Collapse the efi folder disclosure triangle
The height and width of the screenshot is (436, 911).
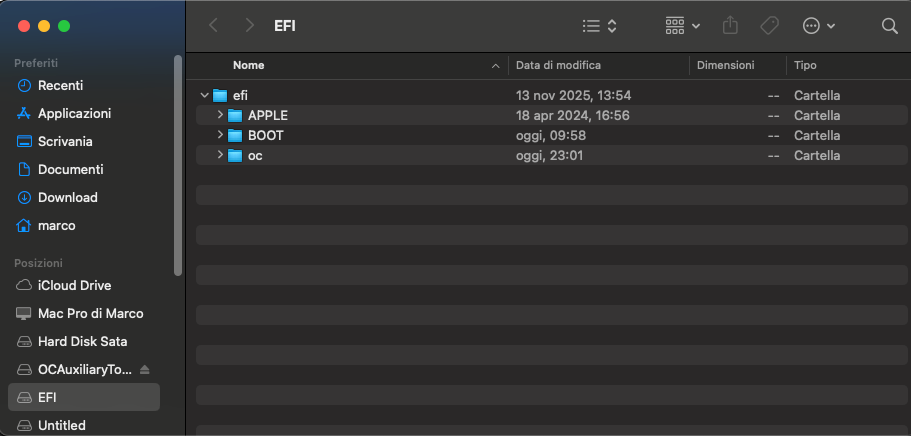point(204,96)
